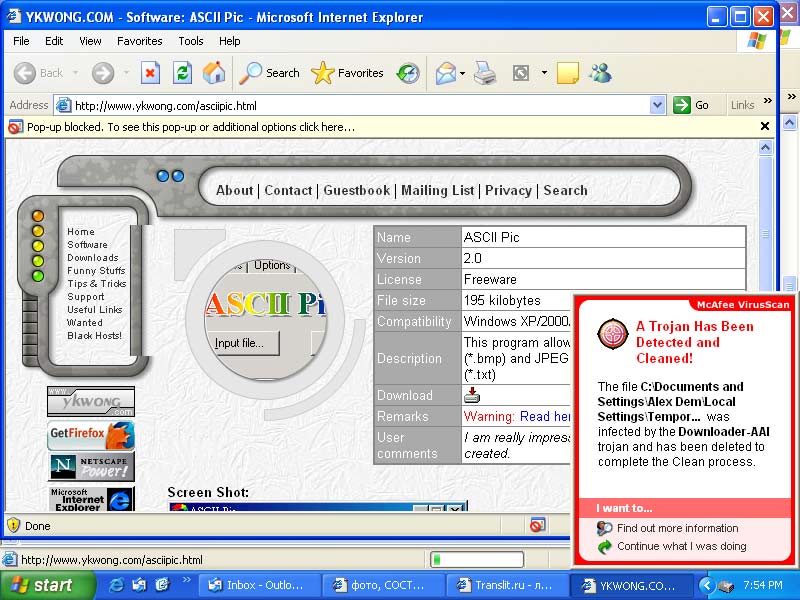Open the Guestbook link
The width and height of the screenshot is (800, 600).
pyautogui.click(x=357, y=190)
